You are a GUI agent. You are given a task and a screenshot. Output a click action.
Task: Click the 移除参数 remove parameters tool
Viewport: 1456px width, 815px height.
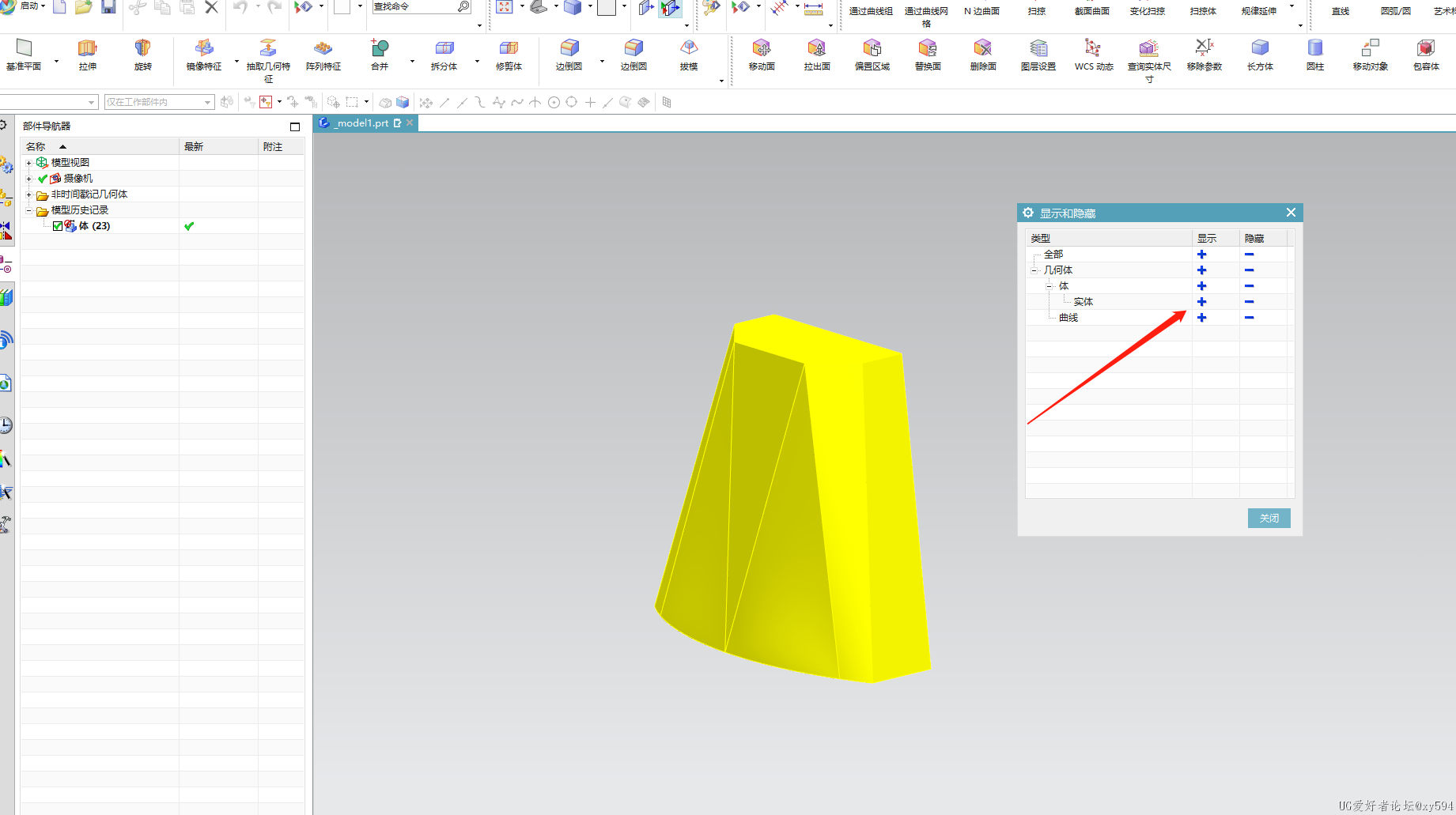(1205, 55)
